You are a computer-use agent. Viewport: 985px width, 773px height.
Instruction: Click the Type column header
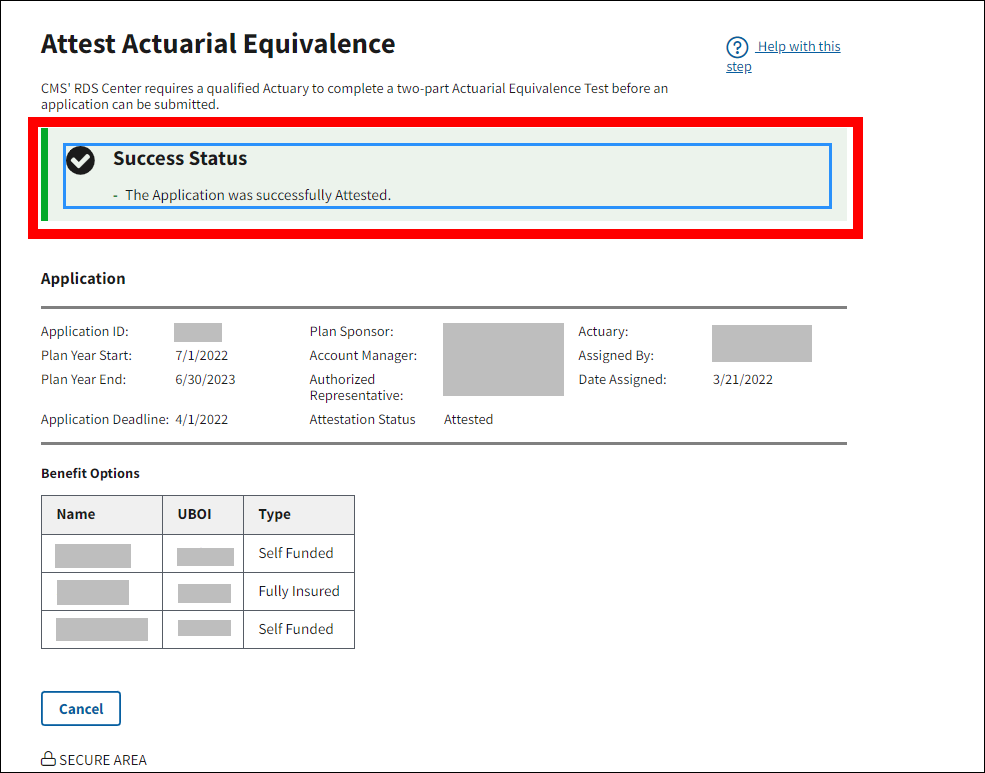click(274, 514)
